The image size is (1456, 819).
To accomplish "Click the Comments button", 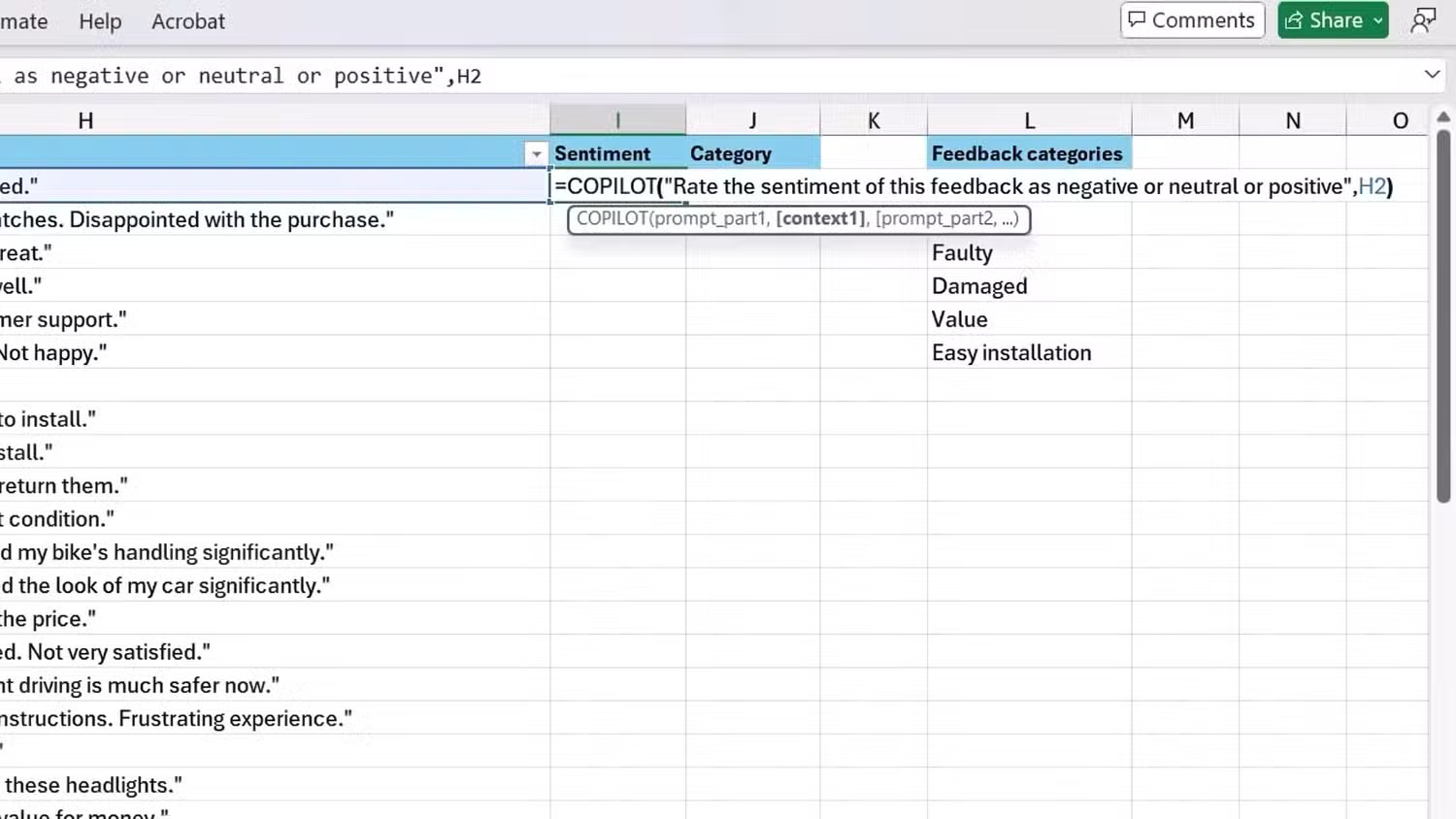I will 1192,20.
